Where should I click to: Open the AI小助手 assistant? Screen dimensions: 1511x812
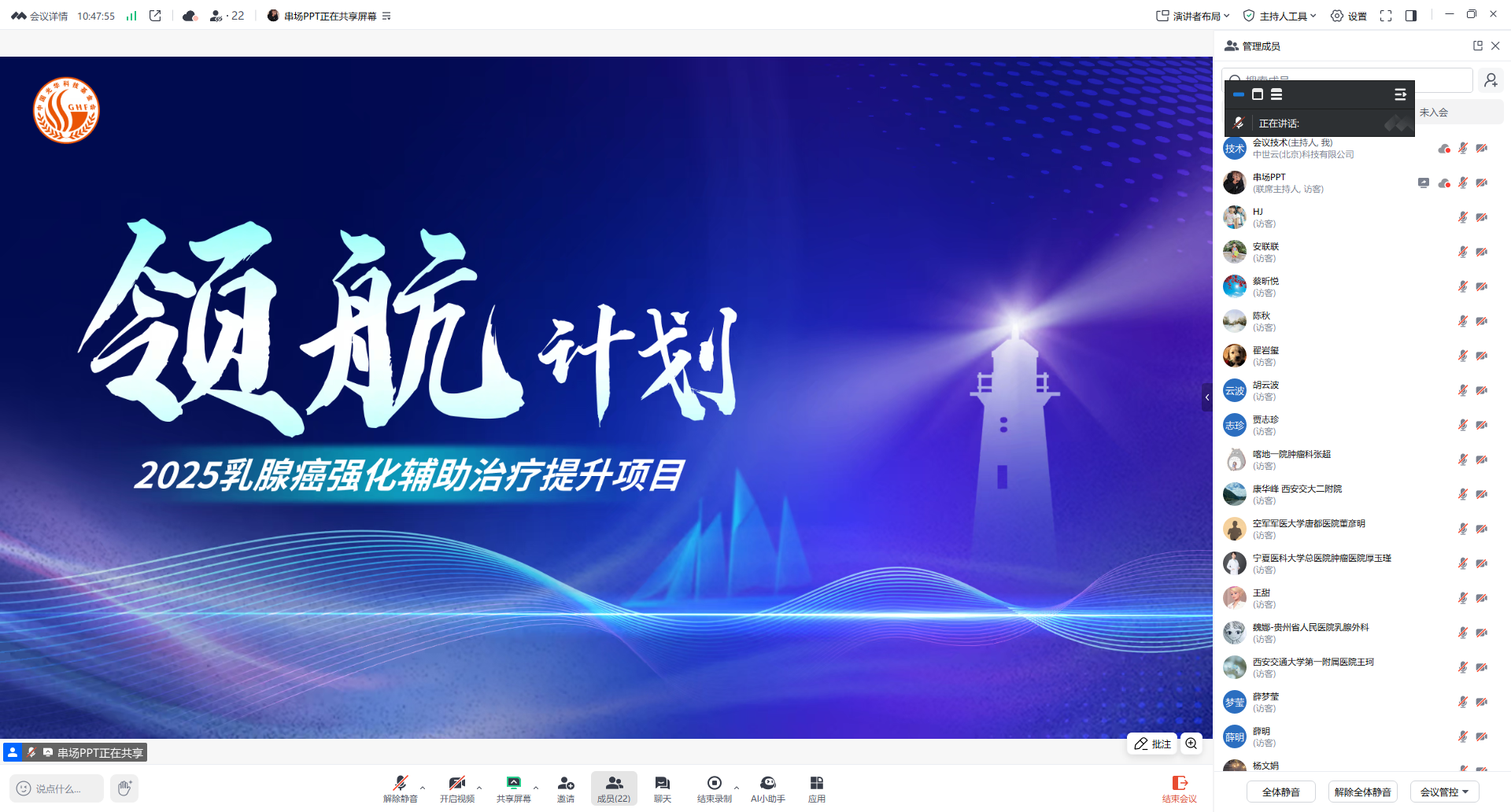pos(768,788)
